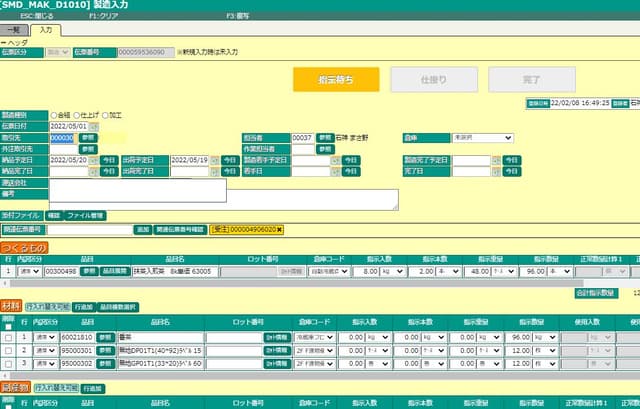Click 参照 button beside item 95000301
The width and height of the screenshot is (640, 409).
click(x=105, y=351)
